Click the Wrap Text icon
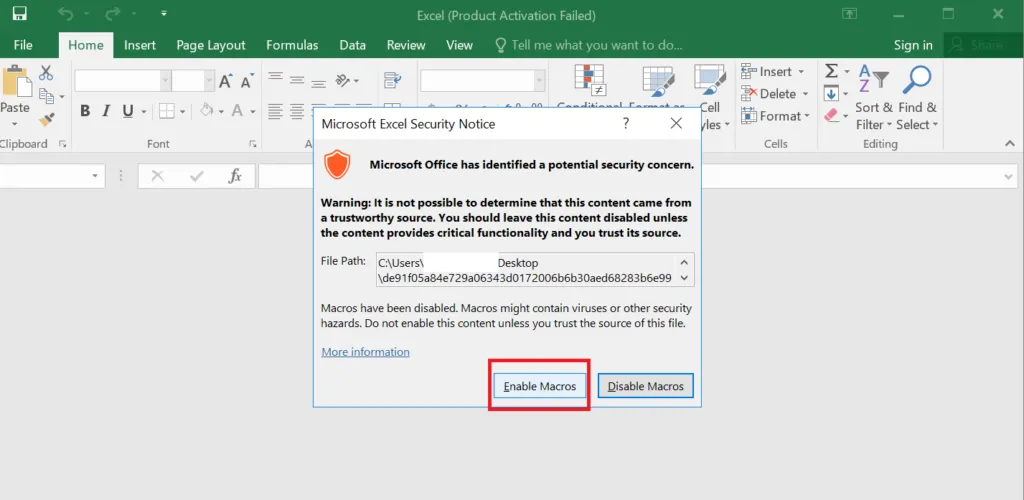This screenshot has height=500, width=1024. (392, 80)
